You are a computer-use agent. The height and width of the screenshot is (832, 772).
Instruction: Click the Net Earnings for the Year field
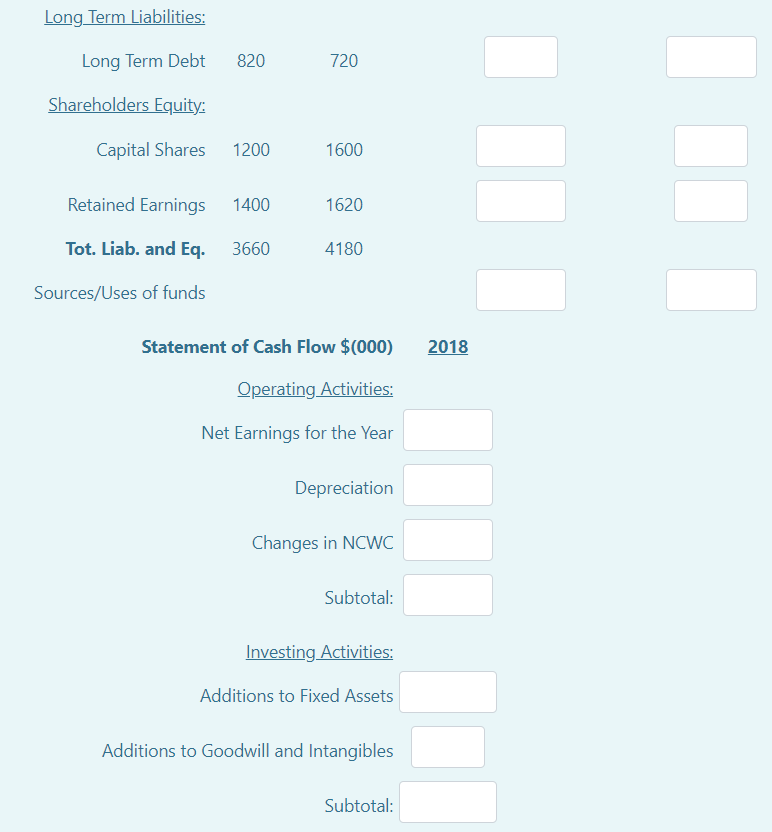coord(447,429)
